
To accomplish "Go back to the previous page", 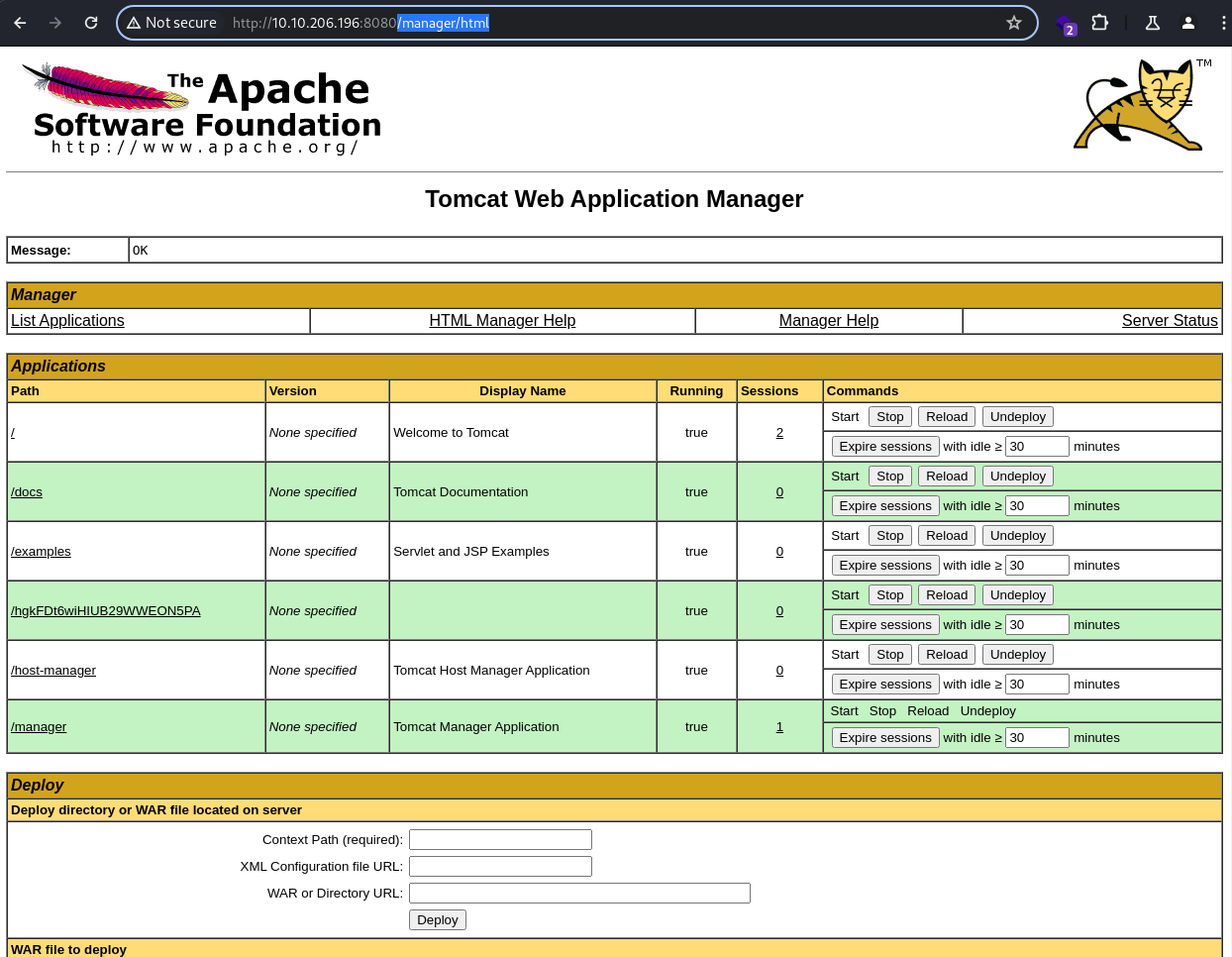I will 20,23.
